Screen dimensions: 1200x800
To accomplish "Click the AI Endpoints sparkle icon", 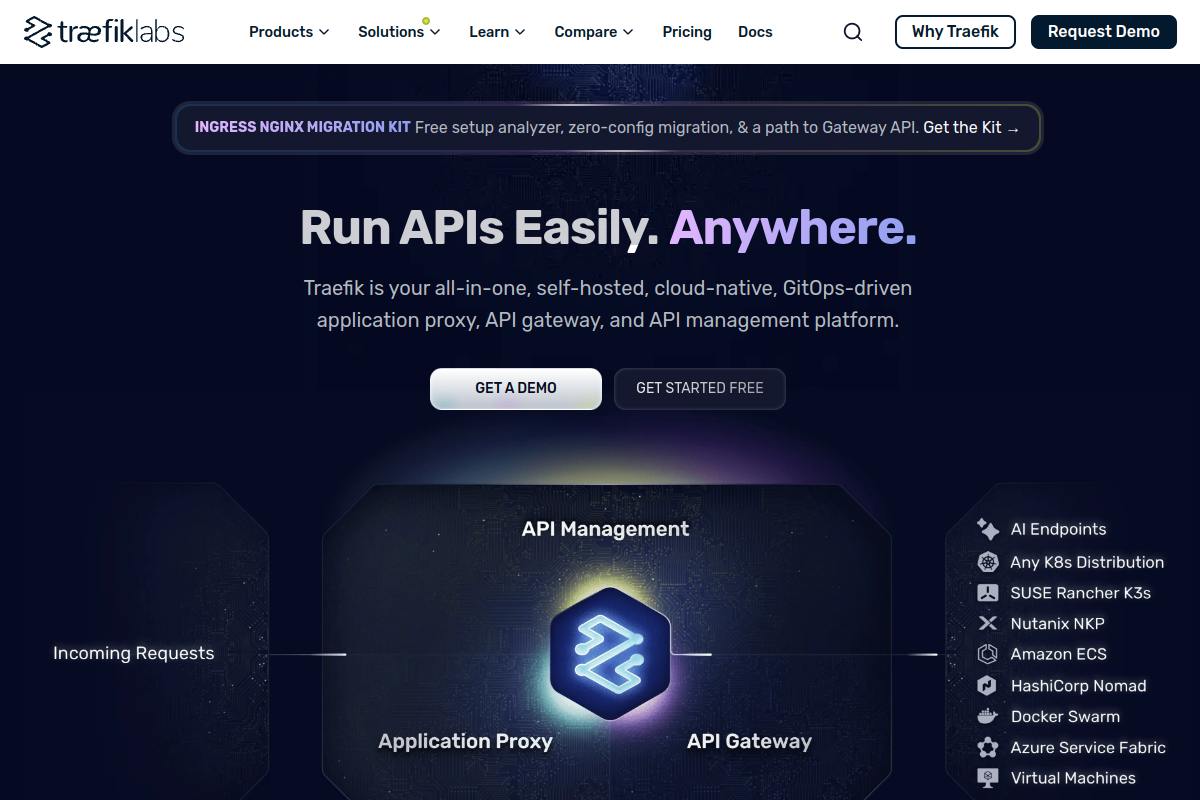I will pos(988,529).
